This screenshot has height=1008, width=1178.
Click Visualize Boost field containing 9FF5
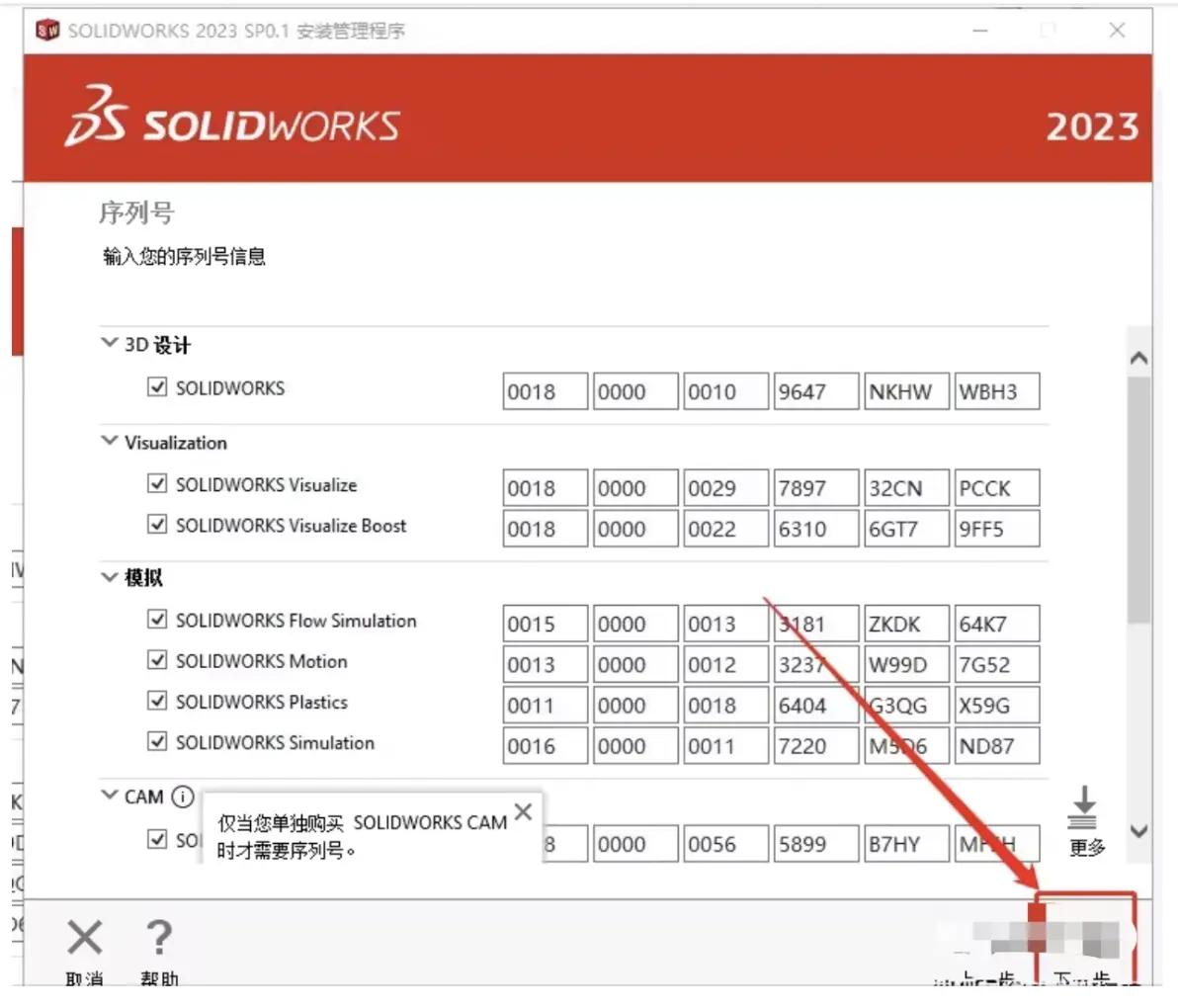click(997, 529)
